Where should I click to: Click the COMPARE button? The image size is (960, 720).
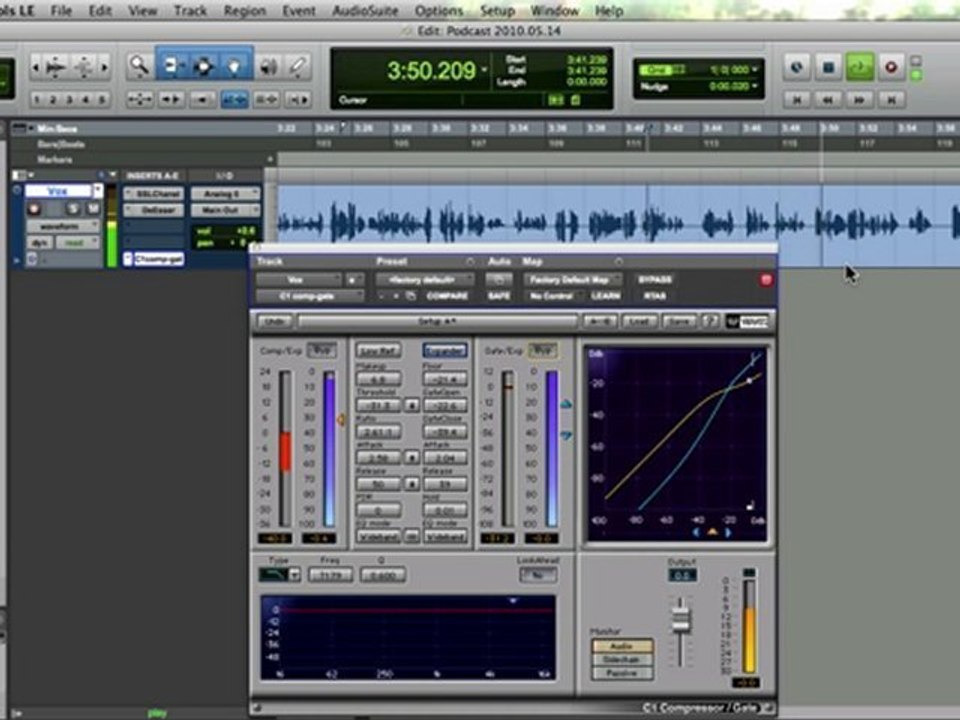pyautogui.click(x=447, y=296)
